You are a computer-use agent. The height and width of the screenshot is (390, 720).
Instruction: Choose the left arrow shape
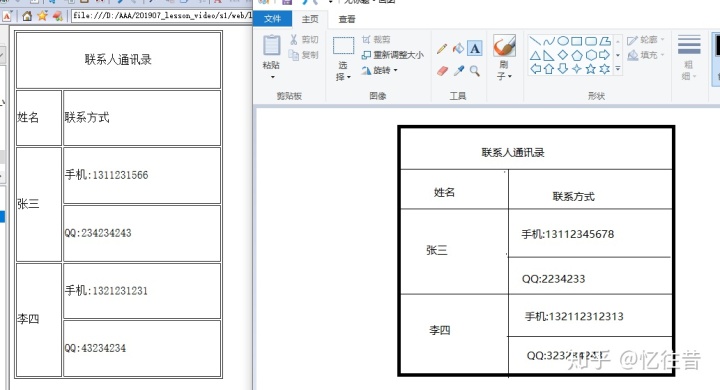tap(535, 69)
